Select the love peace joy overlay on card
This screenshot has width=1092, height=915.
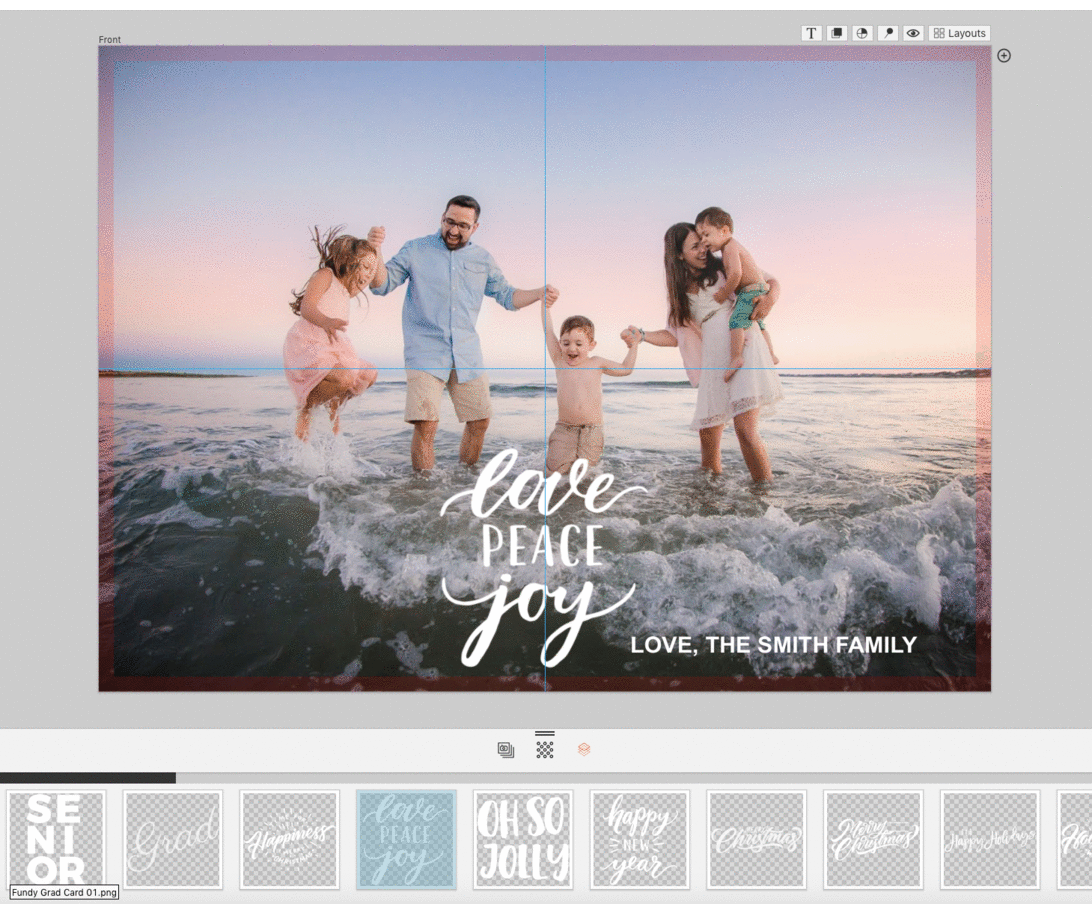point(544,557)
